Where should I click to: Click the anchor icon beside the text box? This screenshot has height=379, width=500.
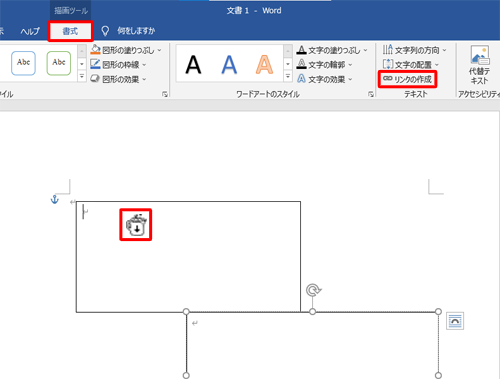coord(54,199)
